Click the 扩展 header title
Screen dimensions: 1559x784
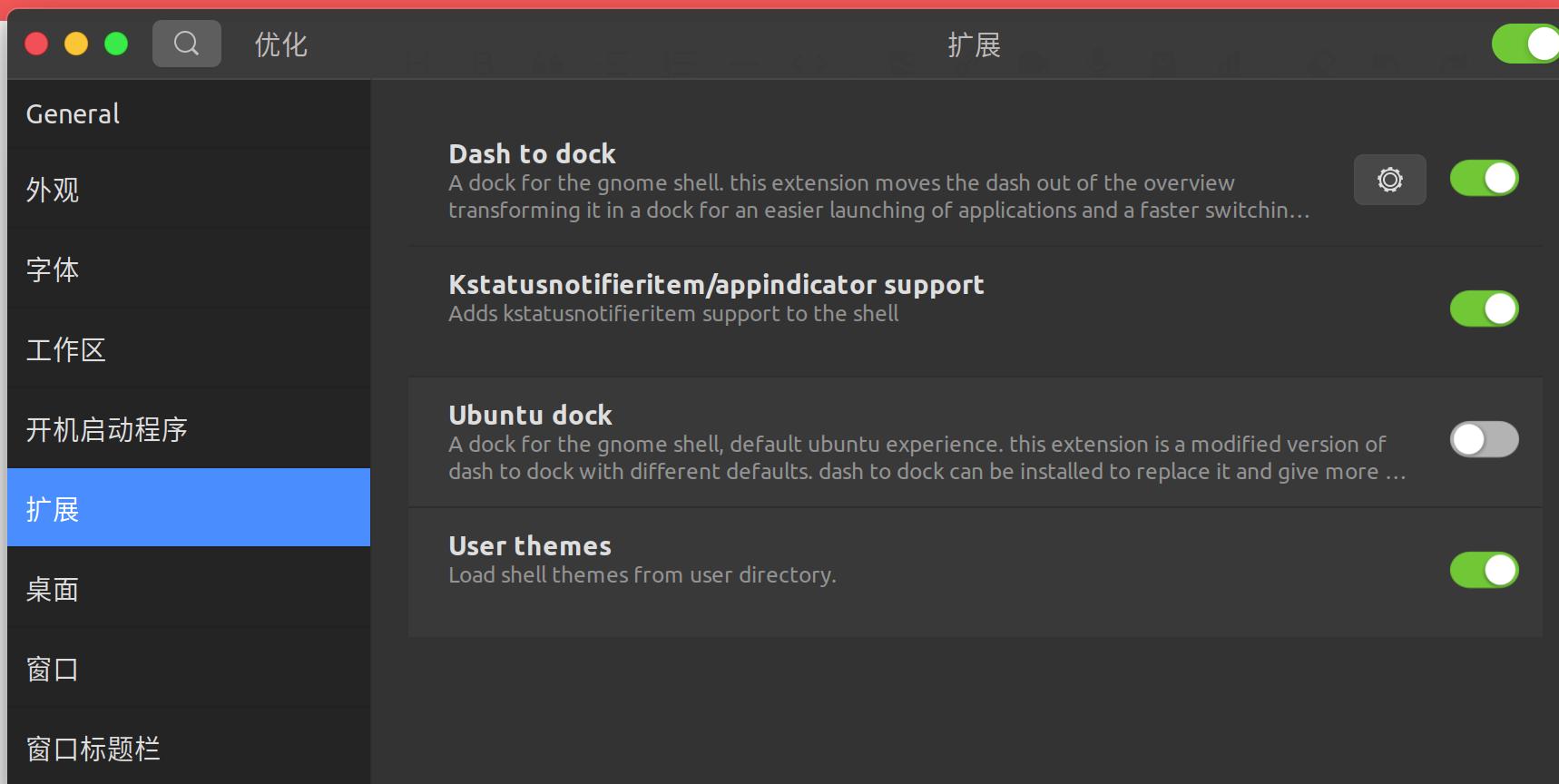tap(974, 44)
